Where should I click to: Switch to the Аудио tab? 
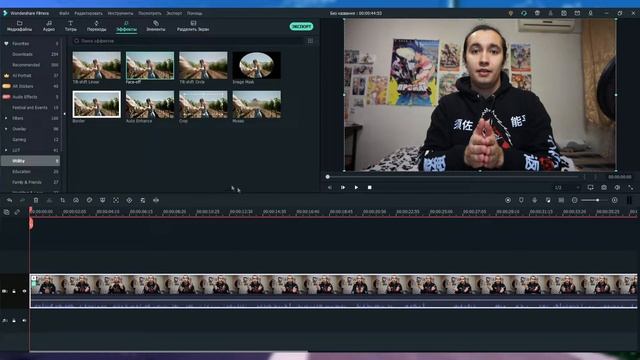[x=49, y=26]
